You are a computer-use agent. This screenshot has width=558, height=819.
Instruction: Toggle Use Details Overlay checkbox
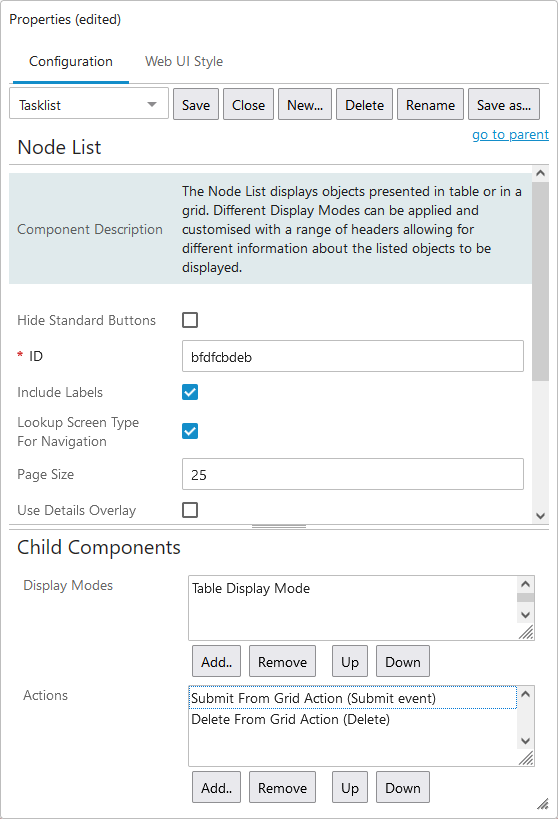(x=190, y=510)
